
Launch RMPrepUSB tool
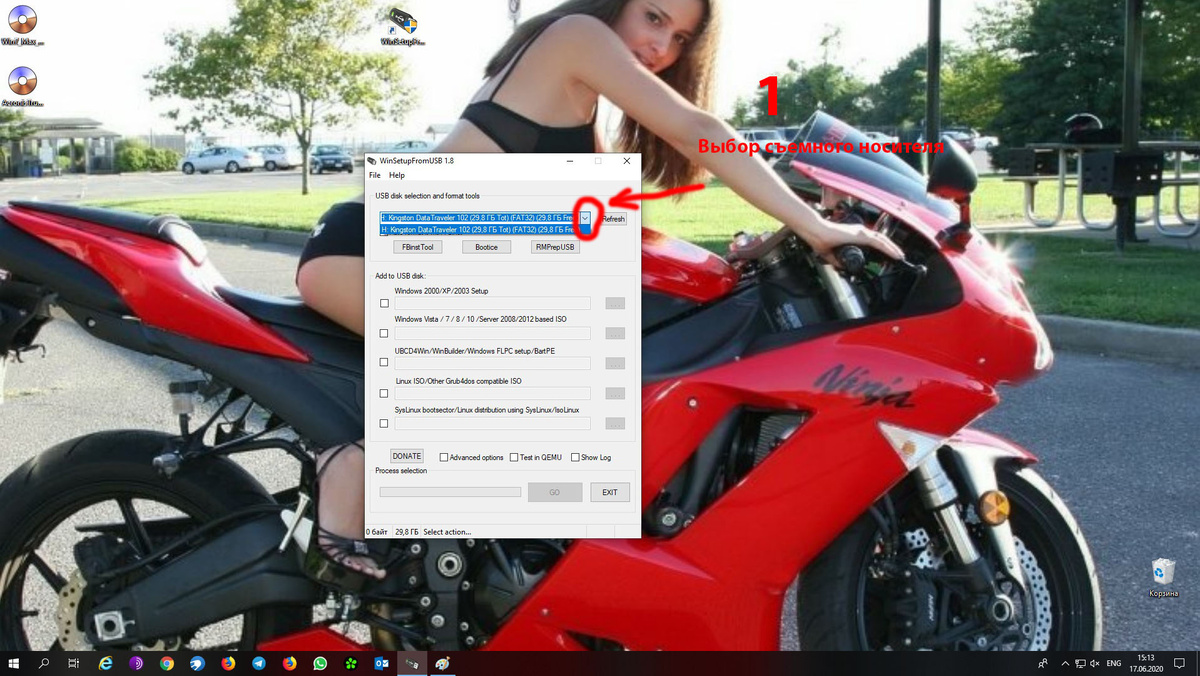point(555,247)
